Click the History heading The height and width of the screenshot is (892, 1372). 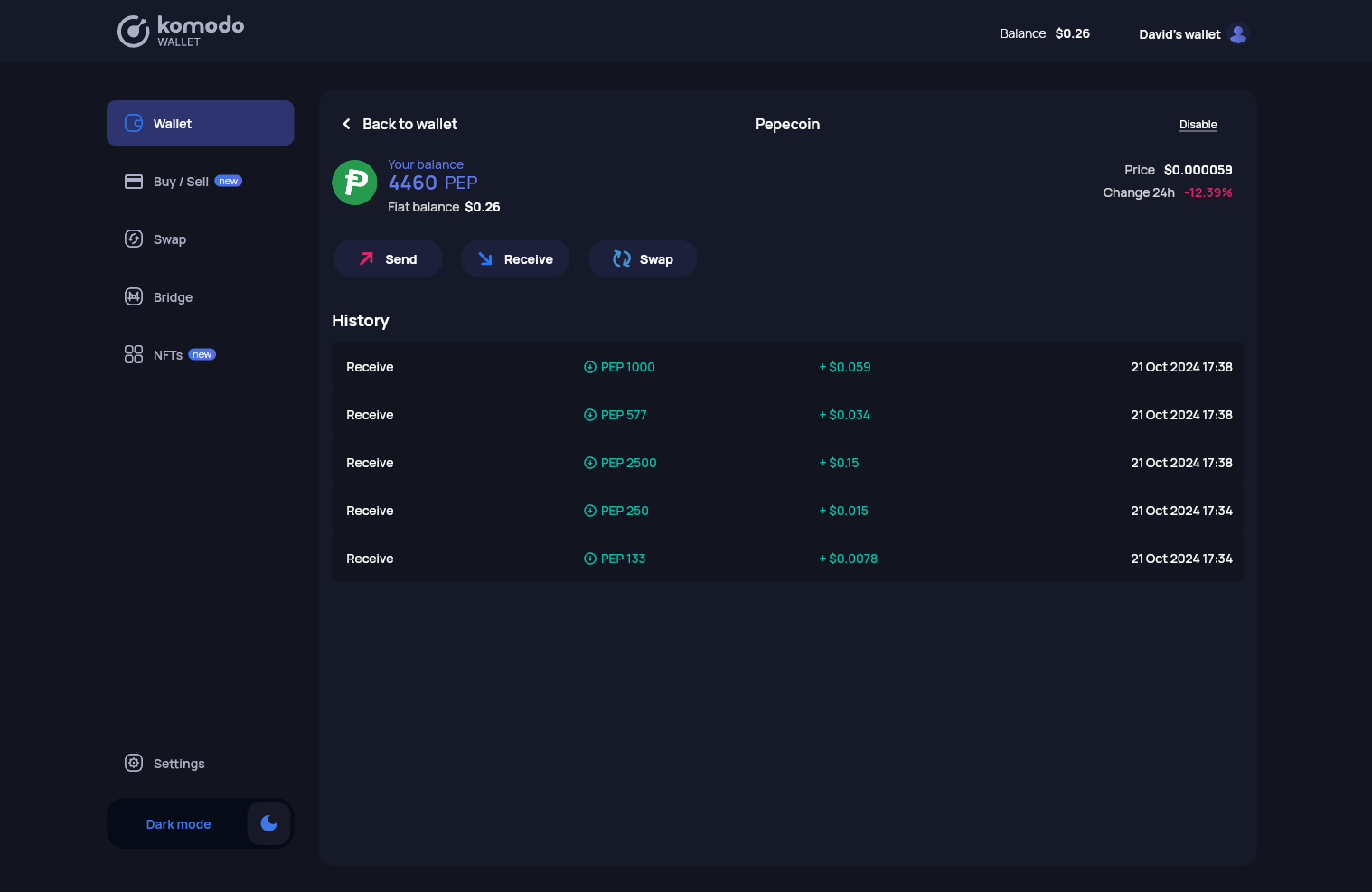pyautogui.click(x=360, y=321)
